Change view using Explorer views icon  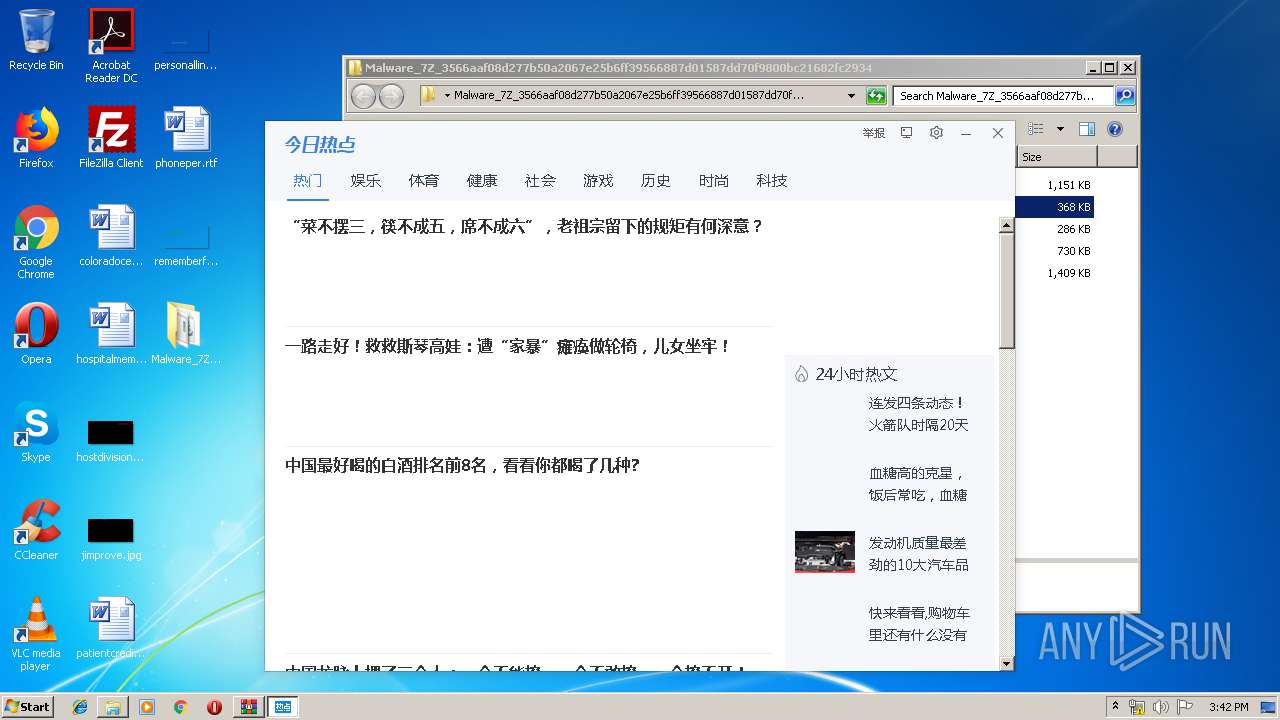1036,129
